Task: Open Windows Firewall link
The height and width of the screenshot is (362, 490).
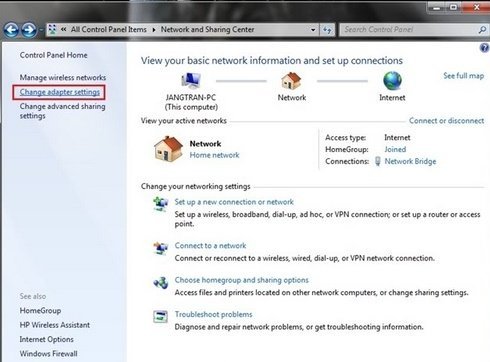Action: 48,354
